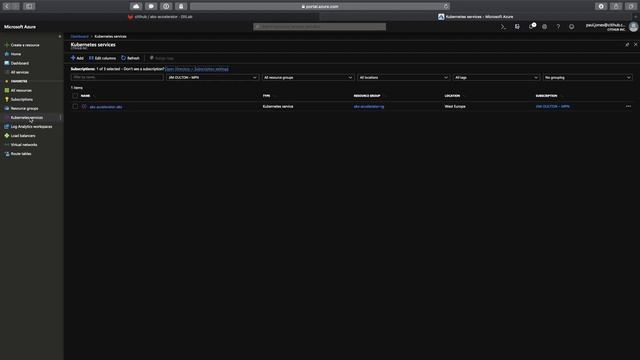The height and width of the screenshot is (360, 640).
Task: Sort by the LOCATION column header
Action: click(452, 96)
